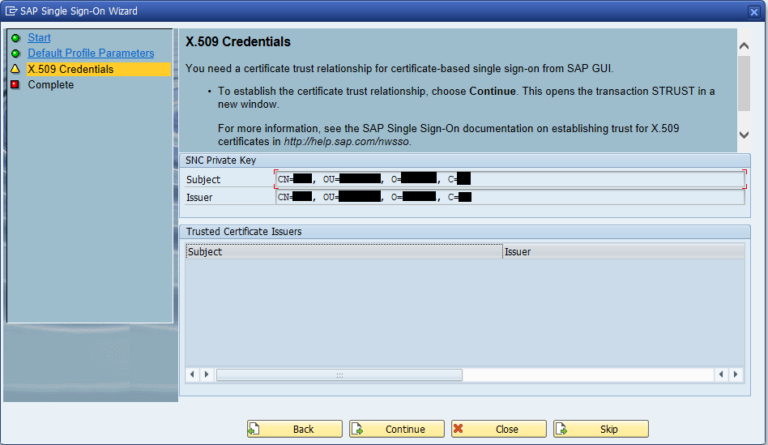The height and width of the screenshot is (445, 768).
Task: Click left arrow of Subject column horizontal scrollbar
Action: click(192, 375)
